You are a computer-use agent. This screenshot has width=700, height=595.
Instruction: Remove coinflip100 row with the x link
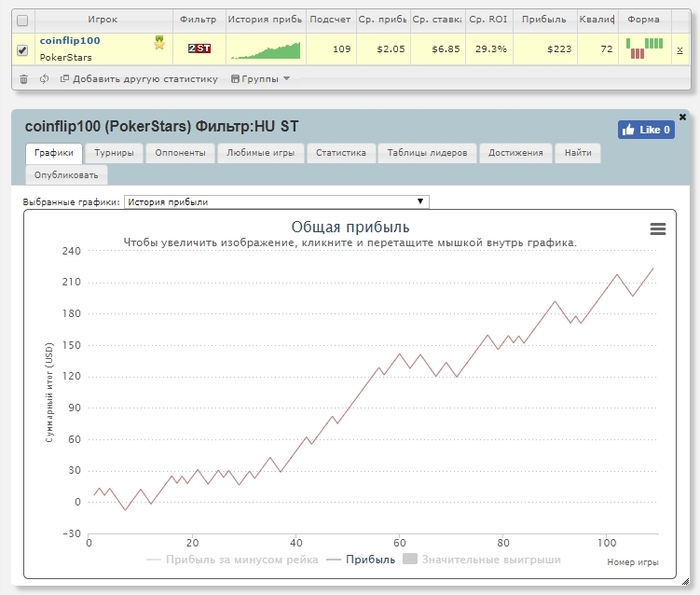[x=679, y=50]
